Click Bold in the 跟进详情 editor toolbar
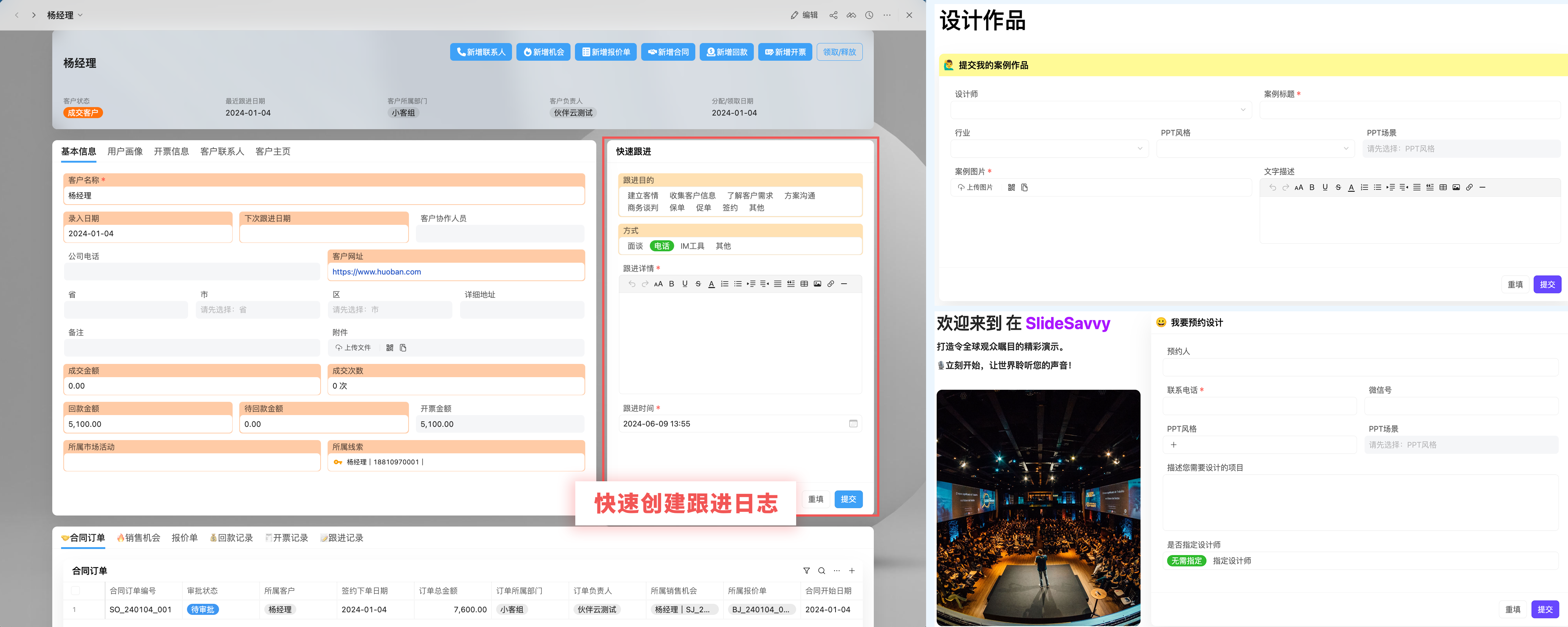Screen dimensions: 1568x627 (671, 284)
